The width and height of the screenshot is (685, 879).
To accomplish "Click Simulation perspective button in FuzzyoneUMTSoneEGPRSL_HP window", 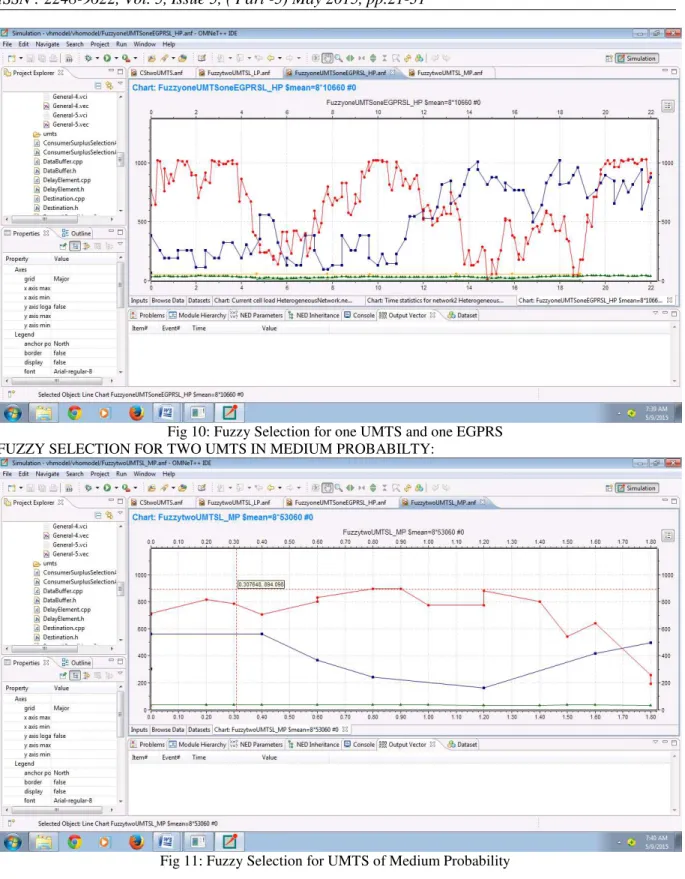I will [637, 58].
